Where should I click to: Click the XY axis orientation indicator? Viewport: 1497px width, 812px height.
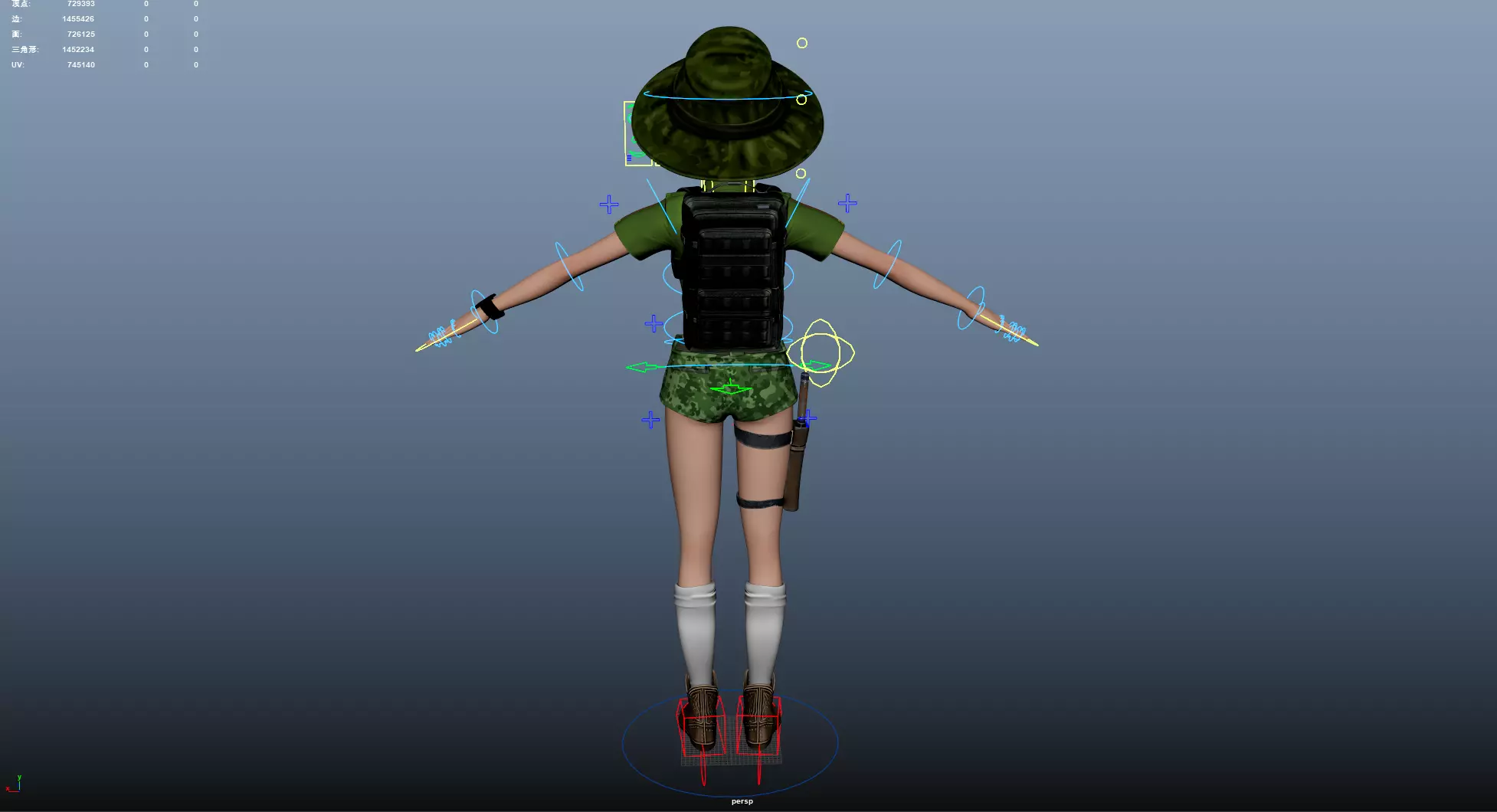pos(14,783)
